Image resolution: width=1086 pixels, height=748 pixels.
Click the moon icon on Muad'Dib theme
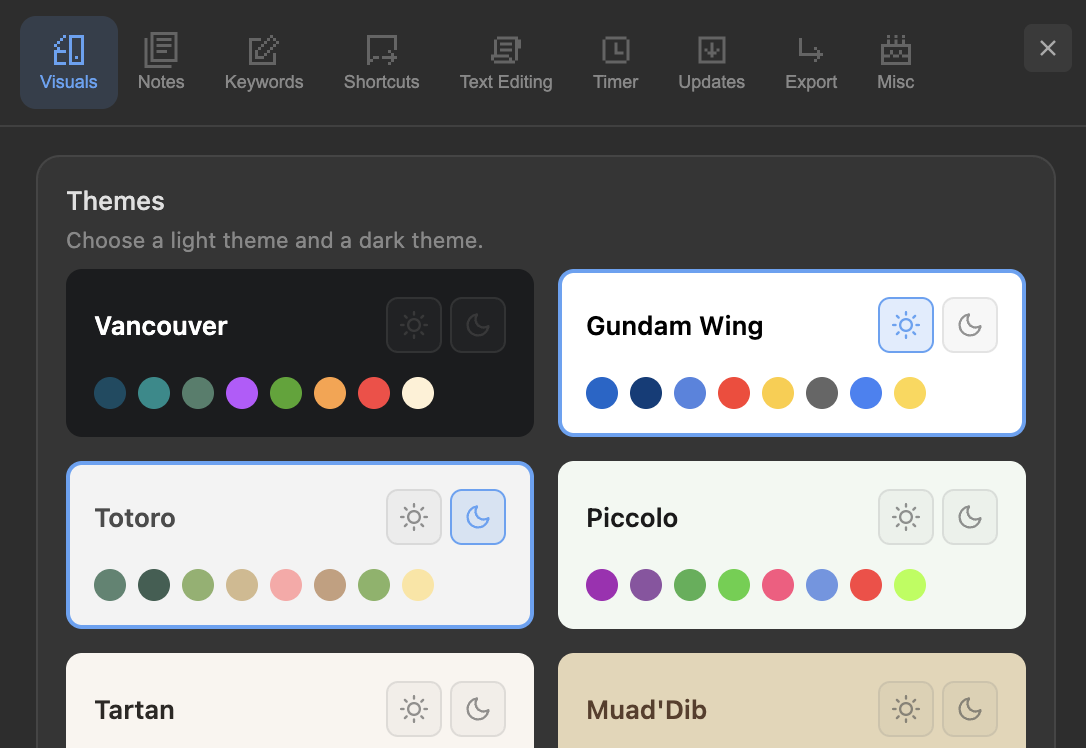coord(970,709)
